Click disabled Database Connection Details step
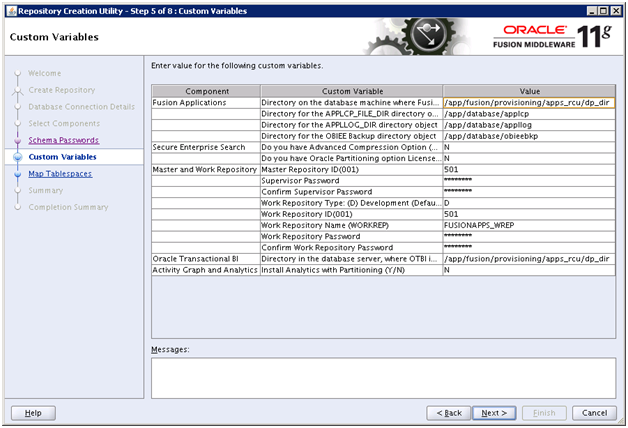 coord(81,107)
